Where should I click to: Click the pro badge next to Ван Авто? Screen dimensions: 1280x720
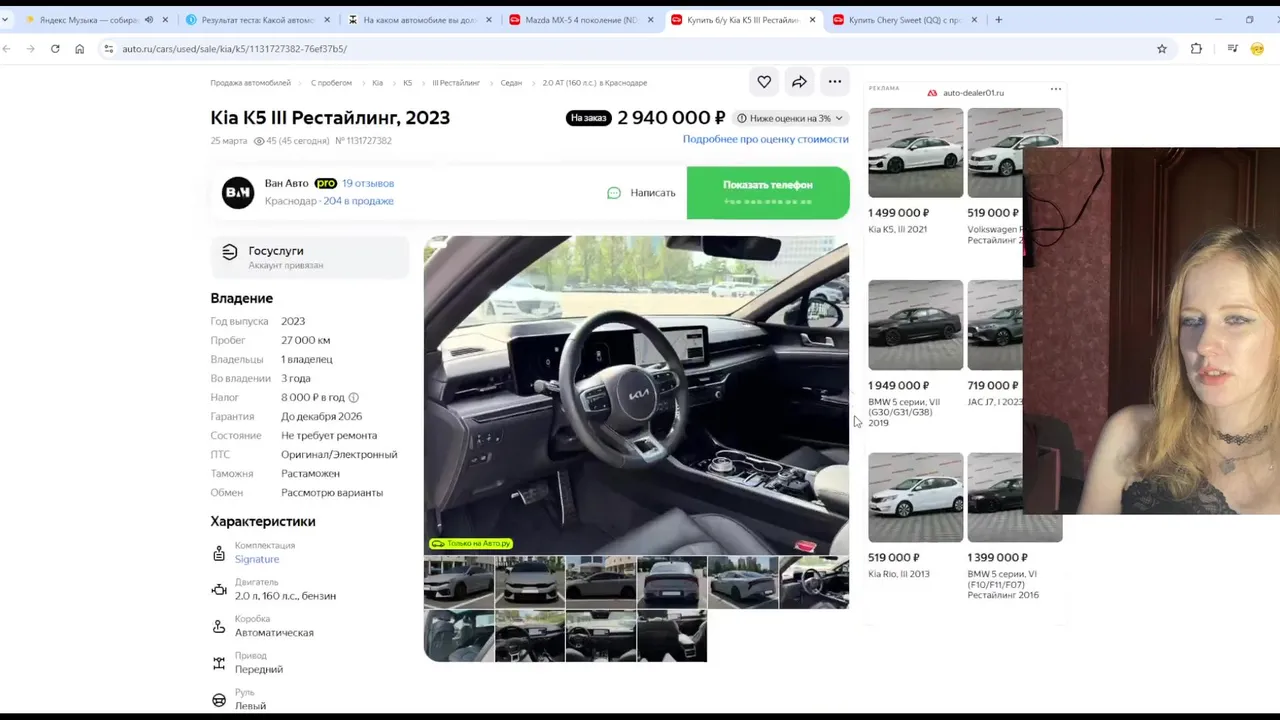coord(326,184)
